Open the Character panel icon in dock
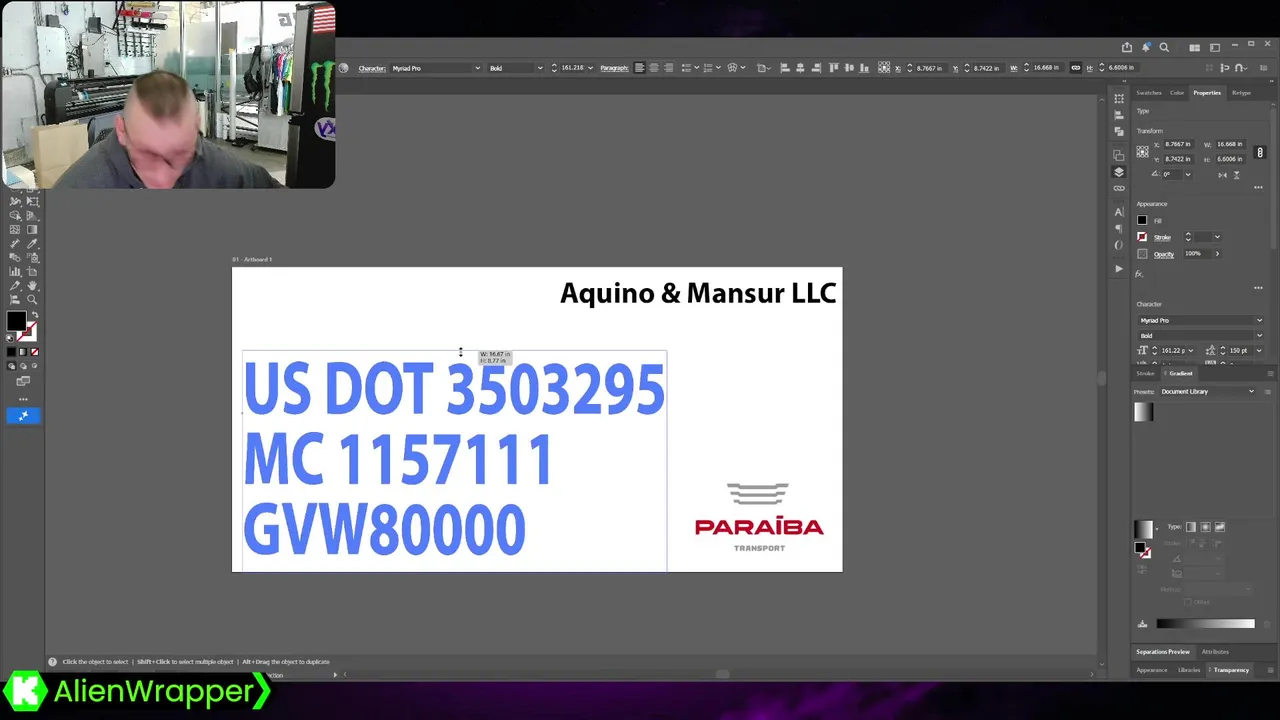Screen dimensions: 1280x720 pos(1119,212)
